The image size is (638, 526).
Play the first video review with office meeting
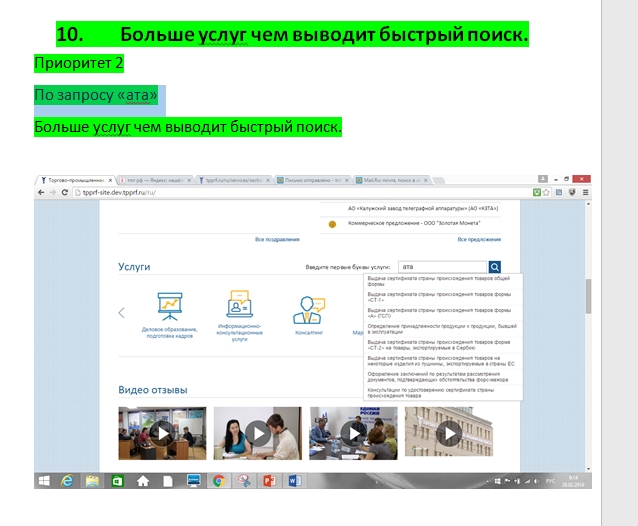tap(162, 433)
